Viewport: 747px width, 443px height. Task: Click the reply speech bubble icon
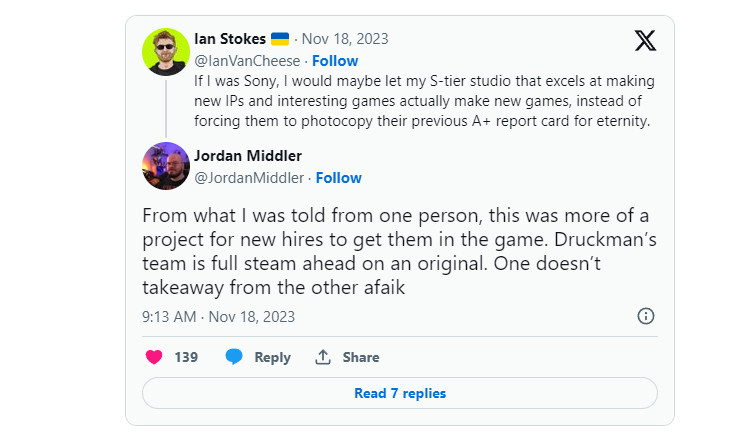point(234,357)
